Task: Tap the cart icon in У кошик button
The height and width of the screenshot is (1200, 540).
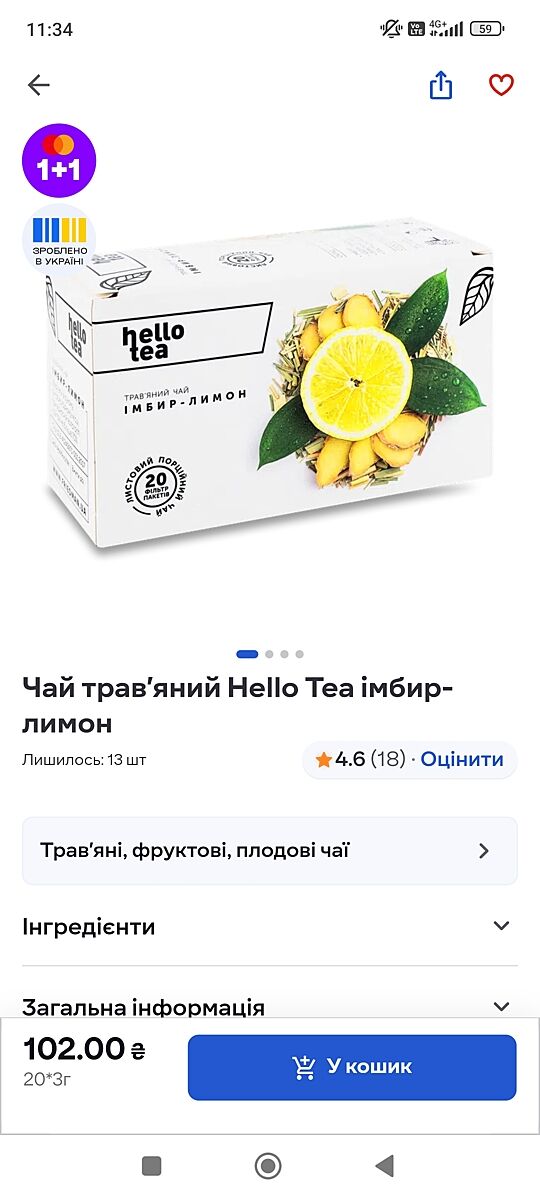Action: 304,1068
